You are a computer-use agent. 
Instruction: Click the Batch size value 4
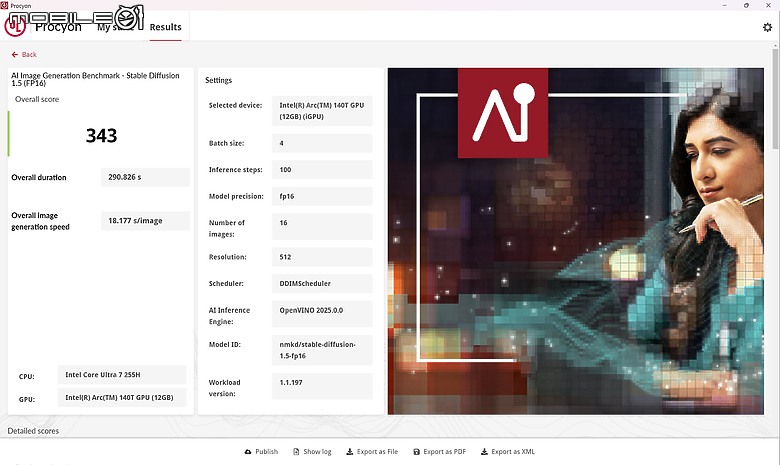click(322, 143)
